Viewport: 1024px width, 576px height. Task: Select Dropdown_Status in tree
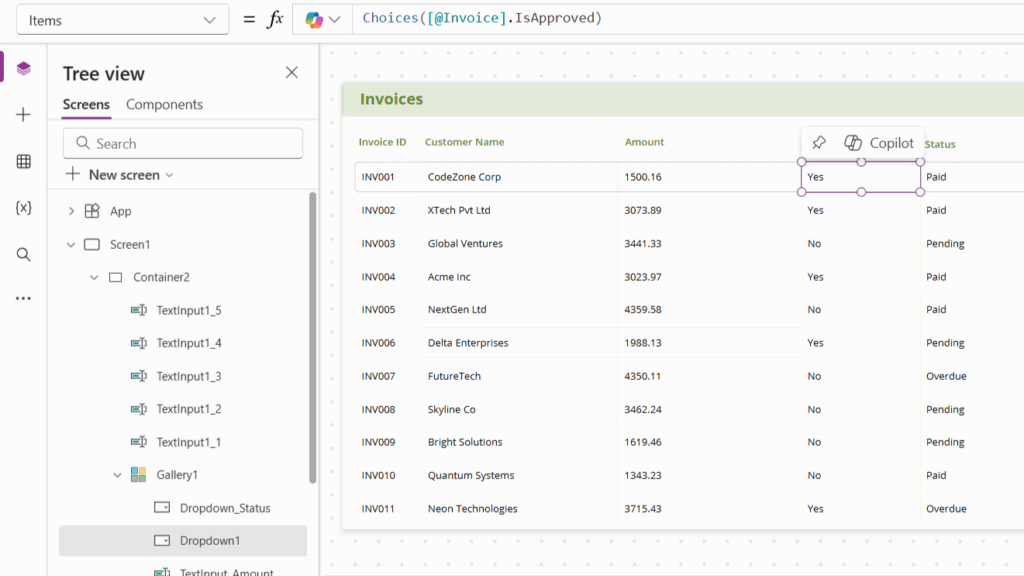coord(225,508)
